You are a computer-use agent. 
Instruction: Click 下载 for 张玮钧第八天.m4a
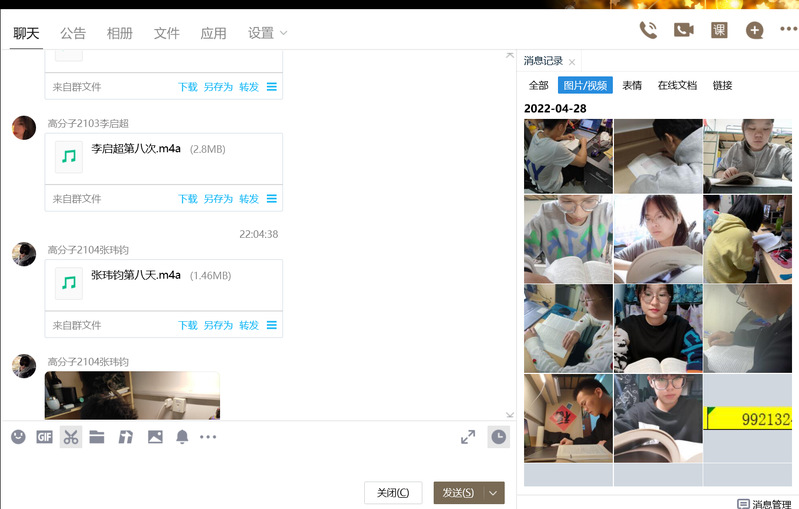tap(188, 325)
